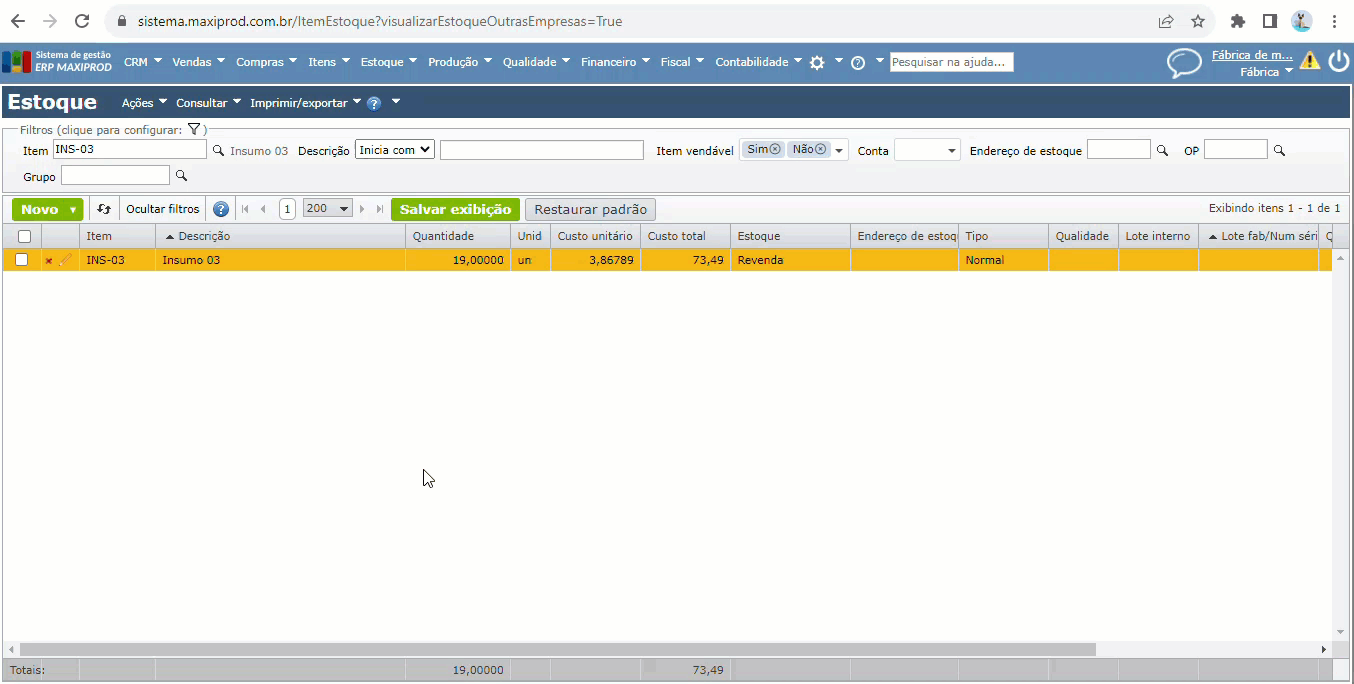The height and width of the screenshot is (684, 1354).
Task: Open the Produção menu
Action: tap(460, 62)
